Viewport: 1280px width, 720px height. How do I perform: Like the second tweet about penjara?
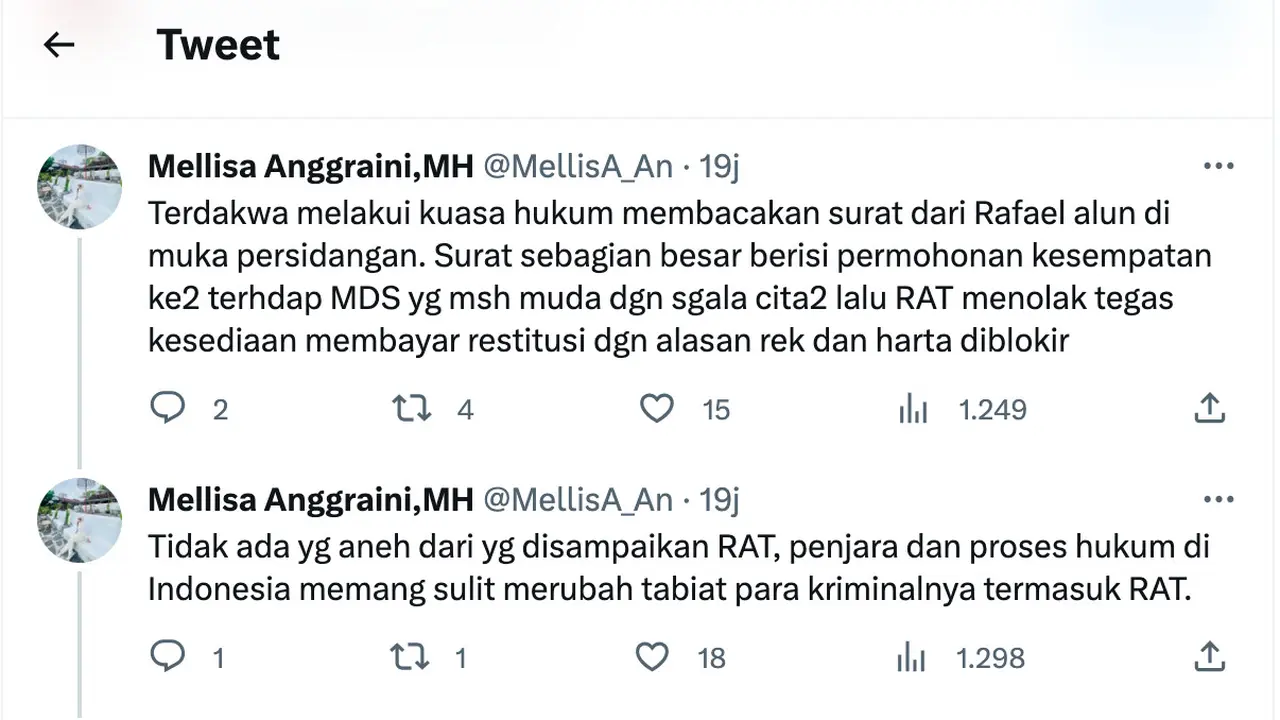point(652,657)
